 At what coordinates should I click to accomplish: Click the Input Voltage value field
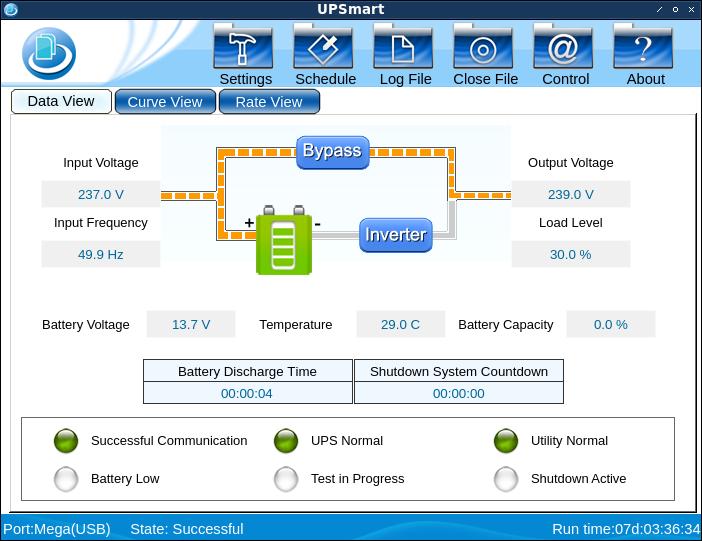101,194
